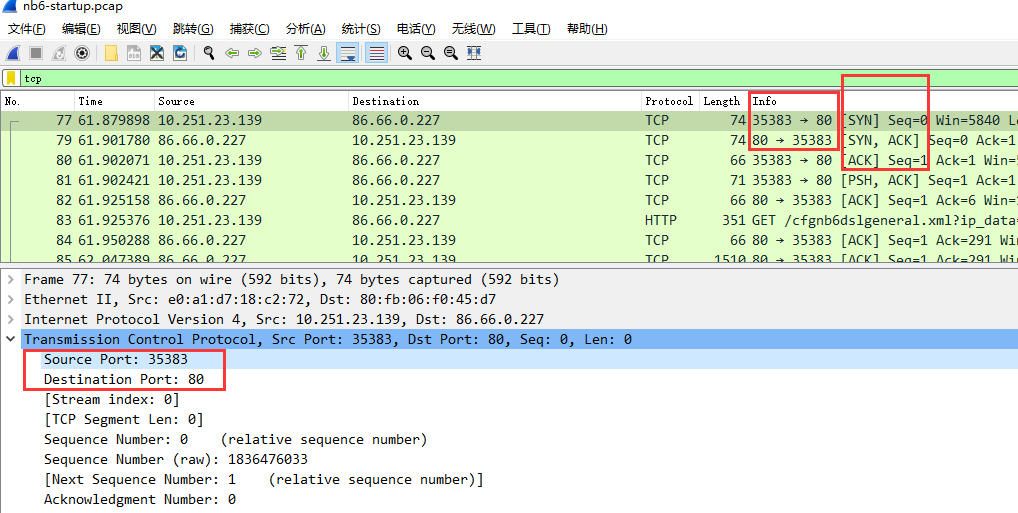Go back to previous packet arrow
Image resolution: width=1018 pixels, height=513 pixels.
click(x=232, y=53)
